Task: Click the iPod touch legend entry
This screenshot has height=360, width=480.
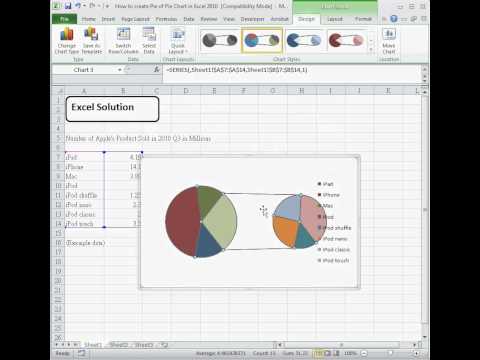Action: point(333,260)
